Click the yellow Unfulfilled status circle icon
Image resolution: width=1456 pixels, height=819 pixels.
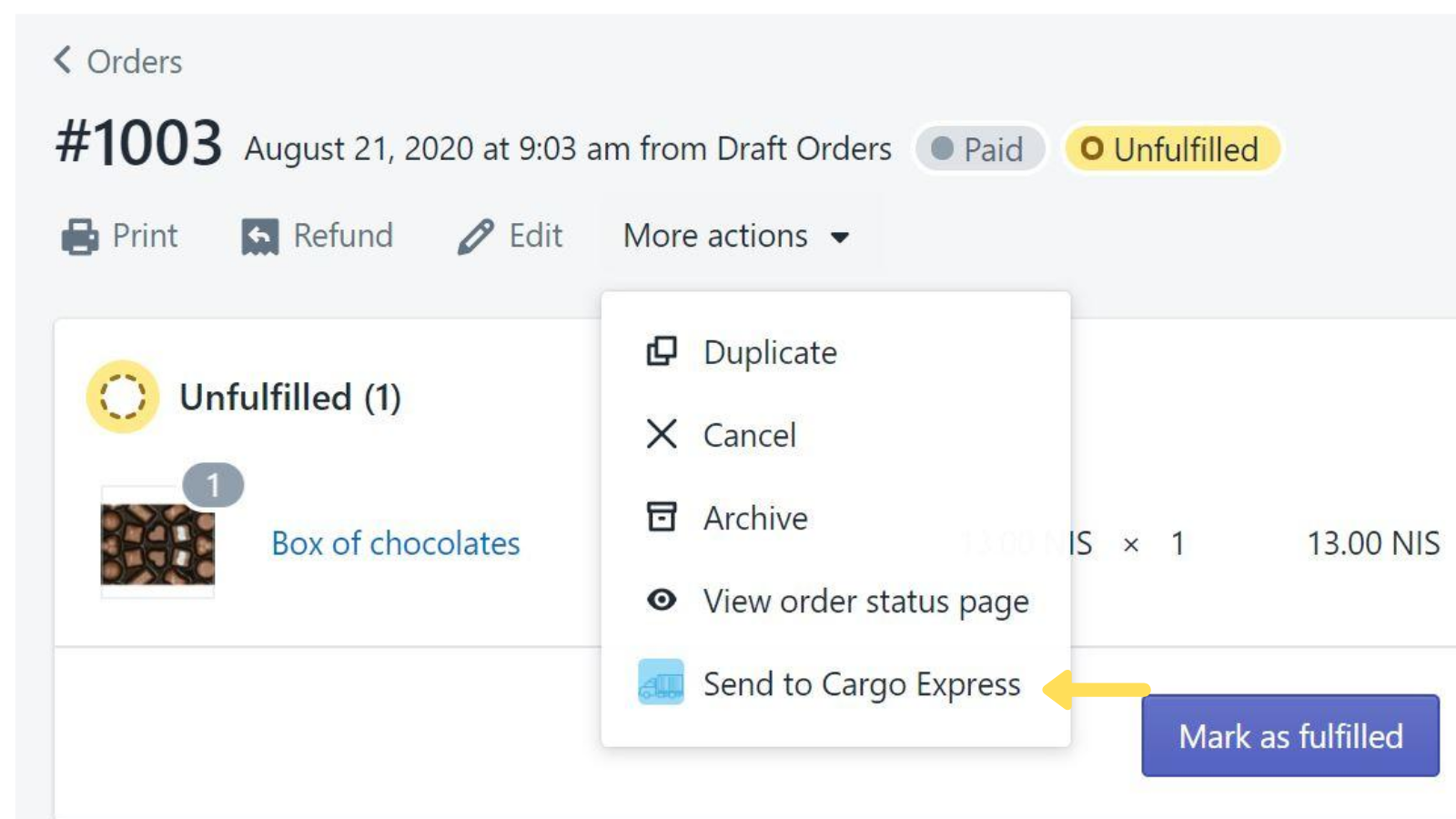[122, 397]
